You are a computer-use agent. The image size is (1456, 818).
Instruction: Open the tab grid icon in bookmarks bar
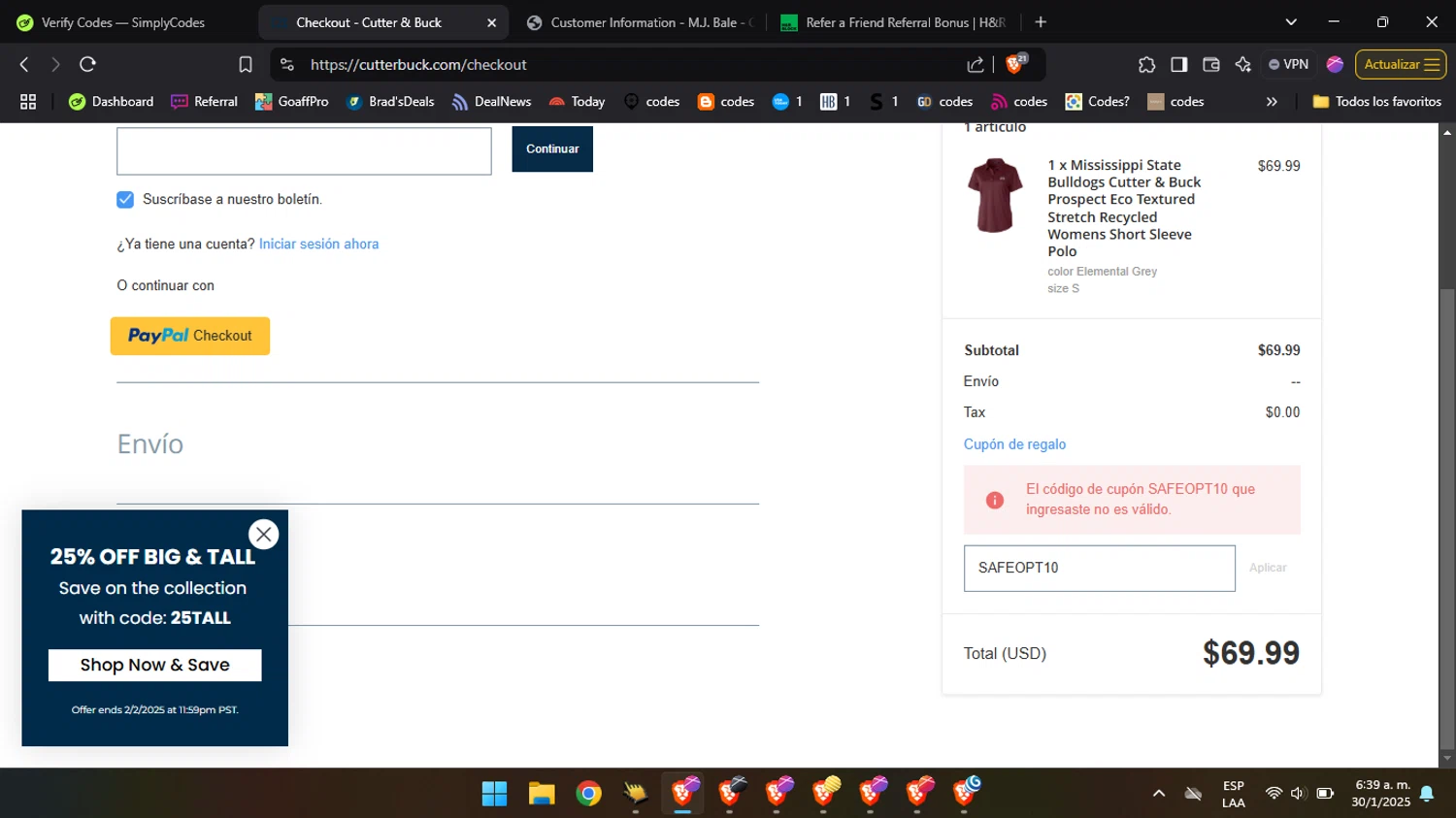(28, 101)
